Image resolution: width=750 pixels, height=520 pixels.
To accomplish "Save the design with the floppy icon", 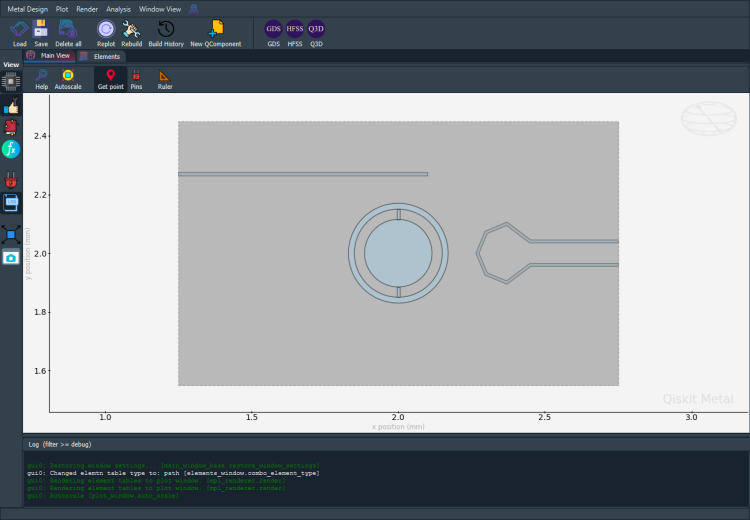I will [41, 33].
